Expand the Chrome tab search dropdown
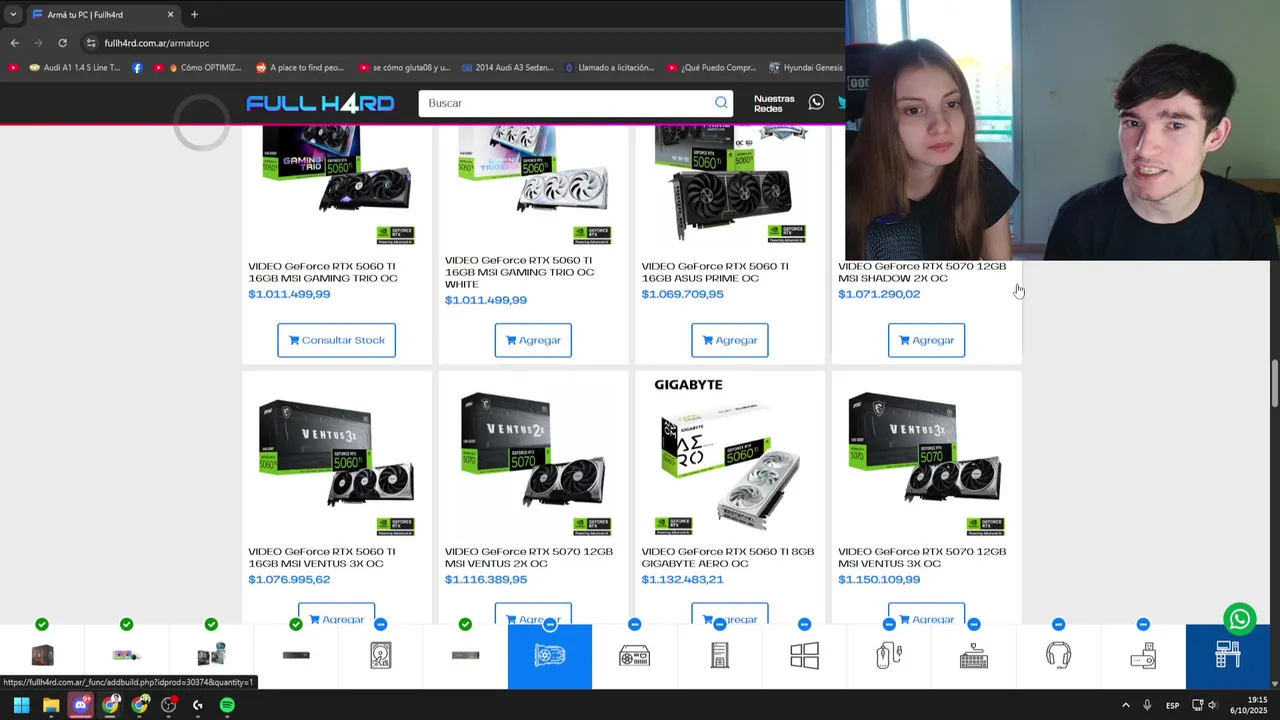Image resolution: width=1280 pixels, height=720 pixels. click(x=13, y=15)
